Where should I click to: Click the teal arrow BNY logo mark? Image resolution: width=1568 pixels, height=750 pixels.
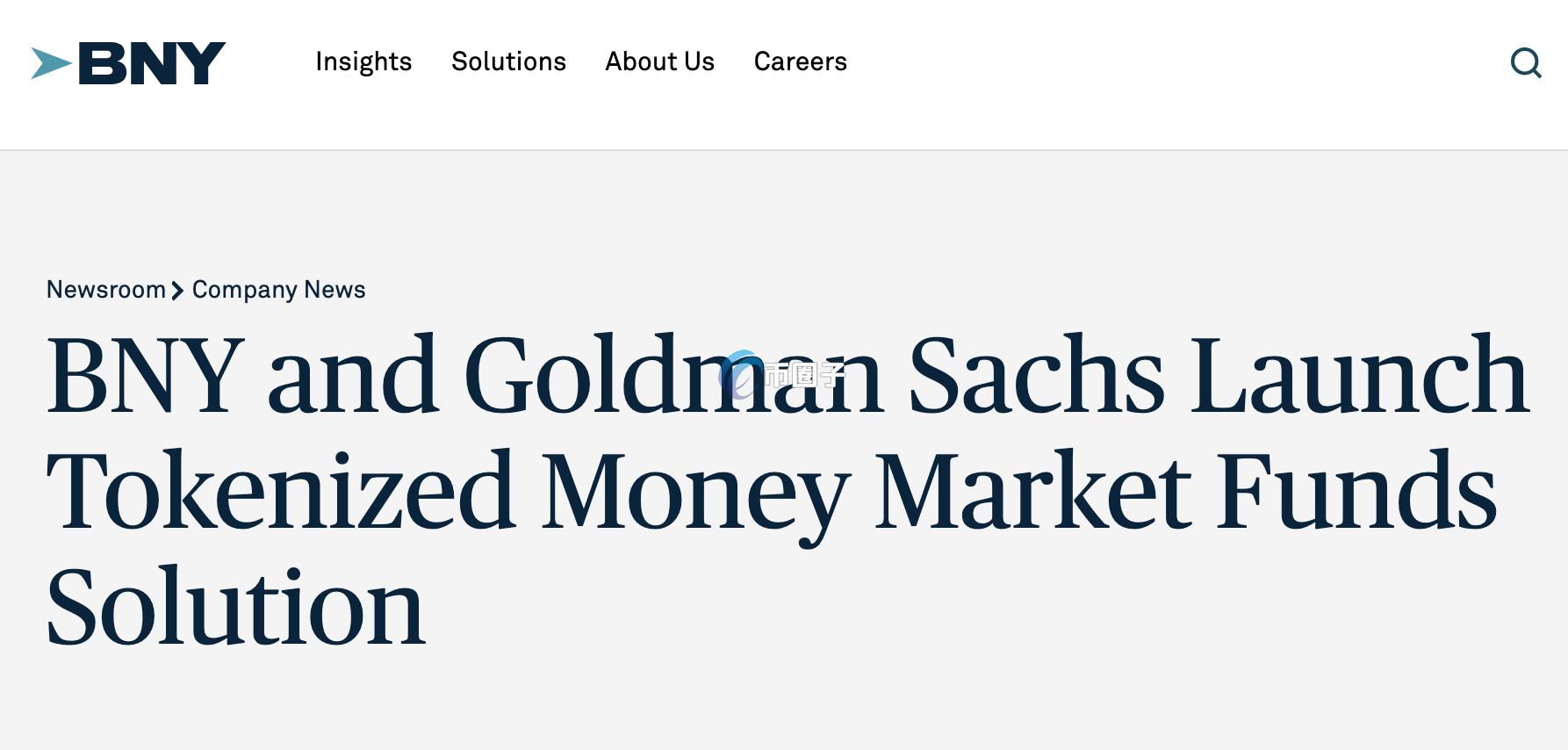pos(51,63)
